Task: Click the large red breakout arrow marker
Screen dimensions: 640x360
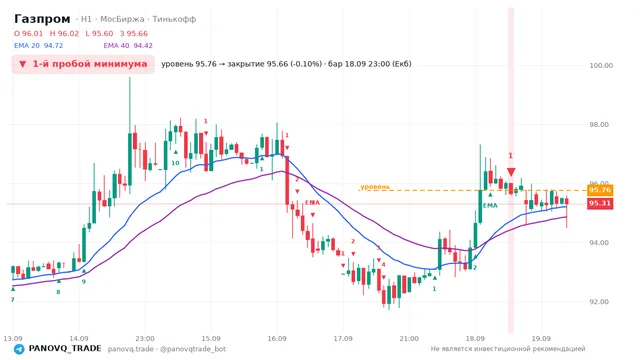Action: tap(511, 172)
